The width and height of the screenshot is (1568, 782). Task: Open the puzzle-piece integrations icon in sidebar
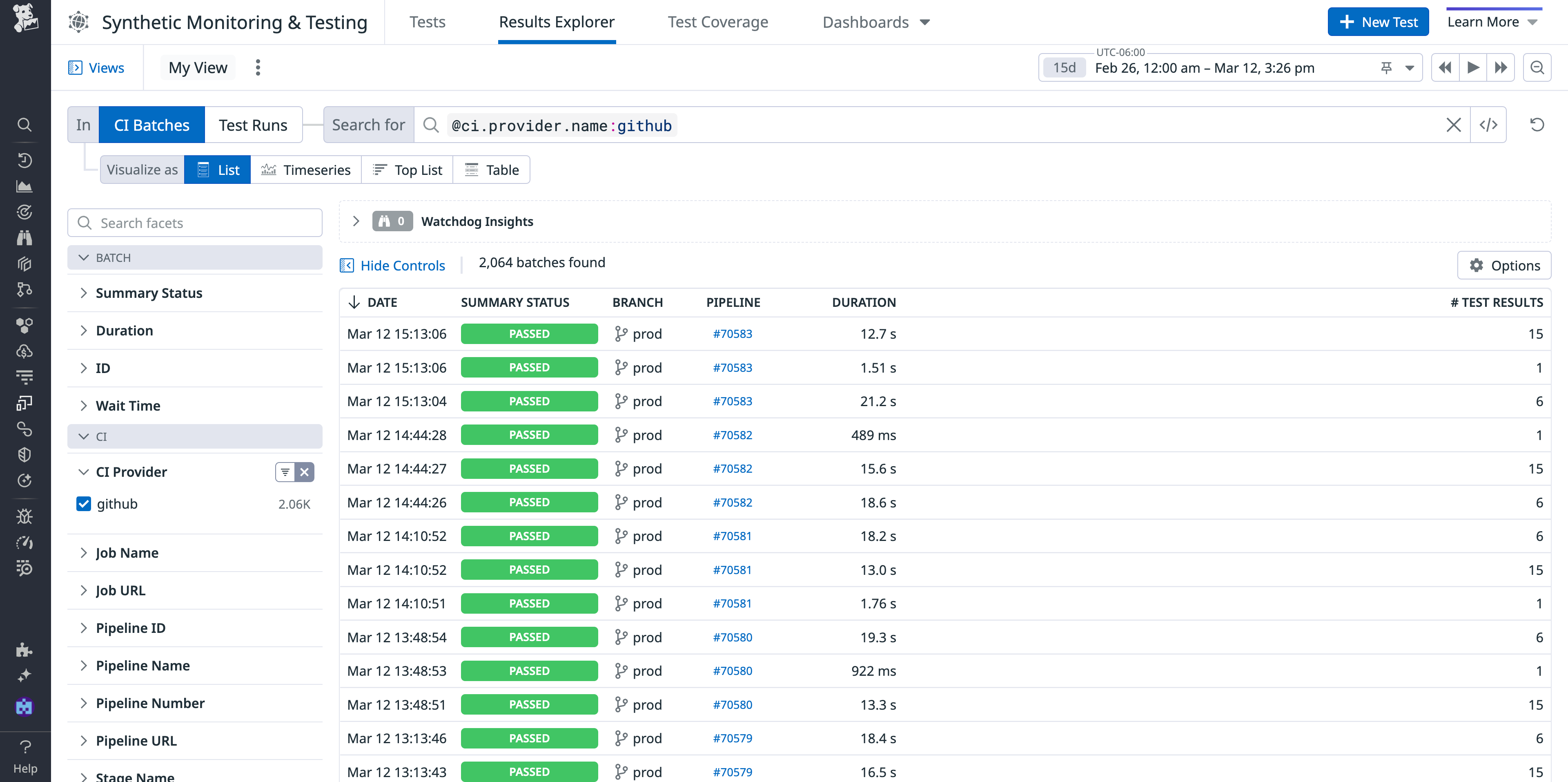tap(24, 650)
